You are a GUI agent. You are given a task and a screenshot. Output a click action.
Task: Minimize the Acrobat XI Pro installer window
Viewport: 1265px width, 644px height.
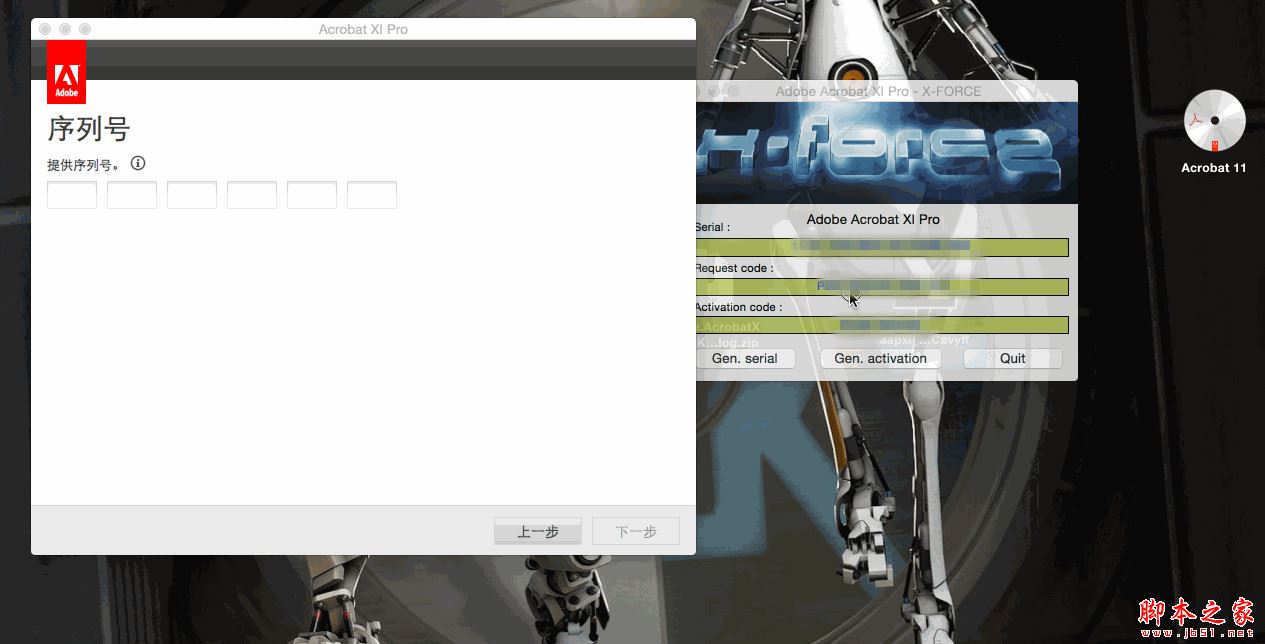pyautogui.click(x=65, y=29)
